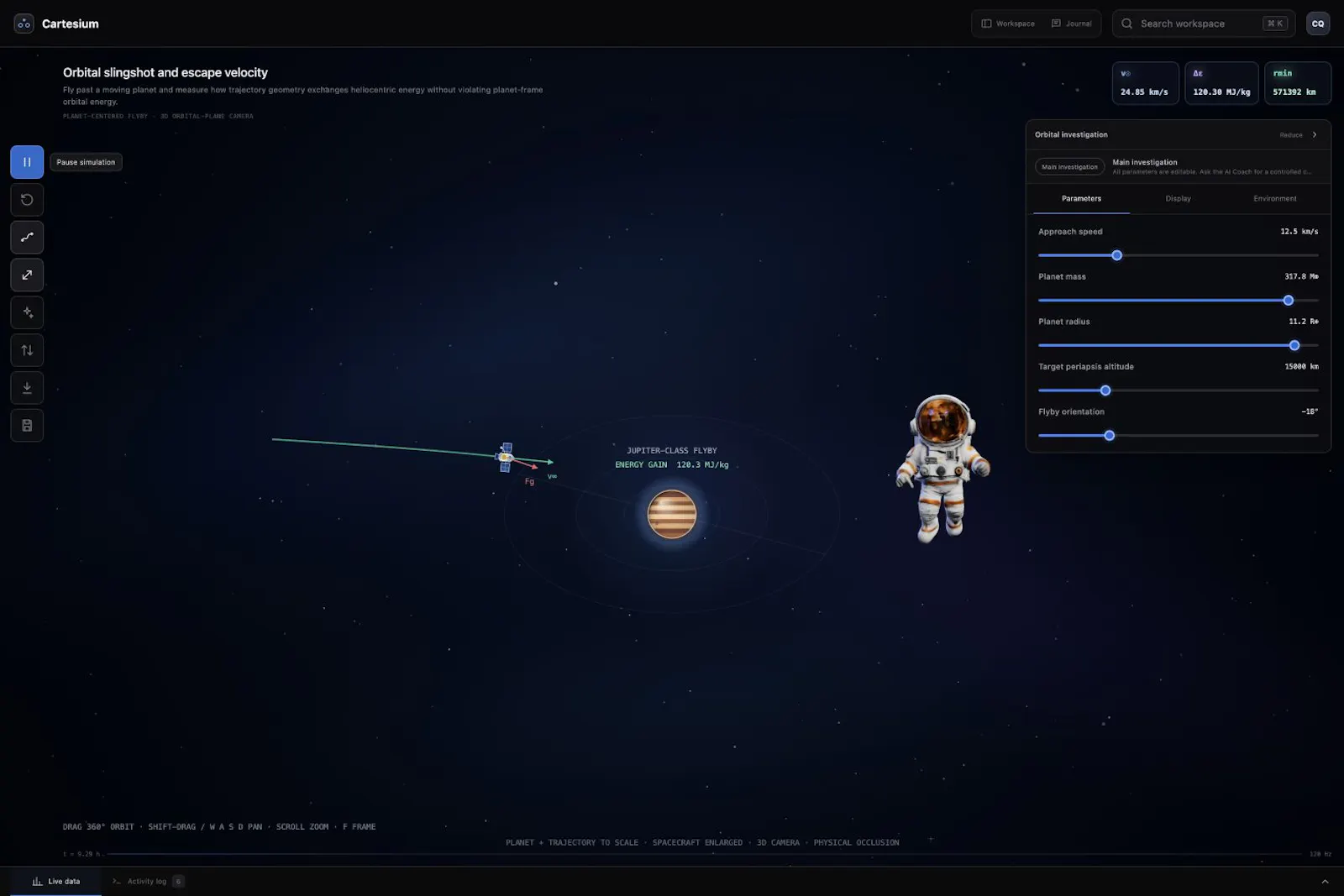The height and width of the screenshot is (896, 1344).
Task: Click the simulation timeline track
Action: (704, 854)
